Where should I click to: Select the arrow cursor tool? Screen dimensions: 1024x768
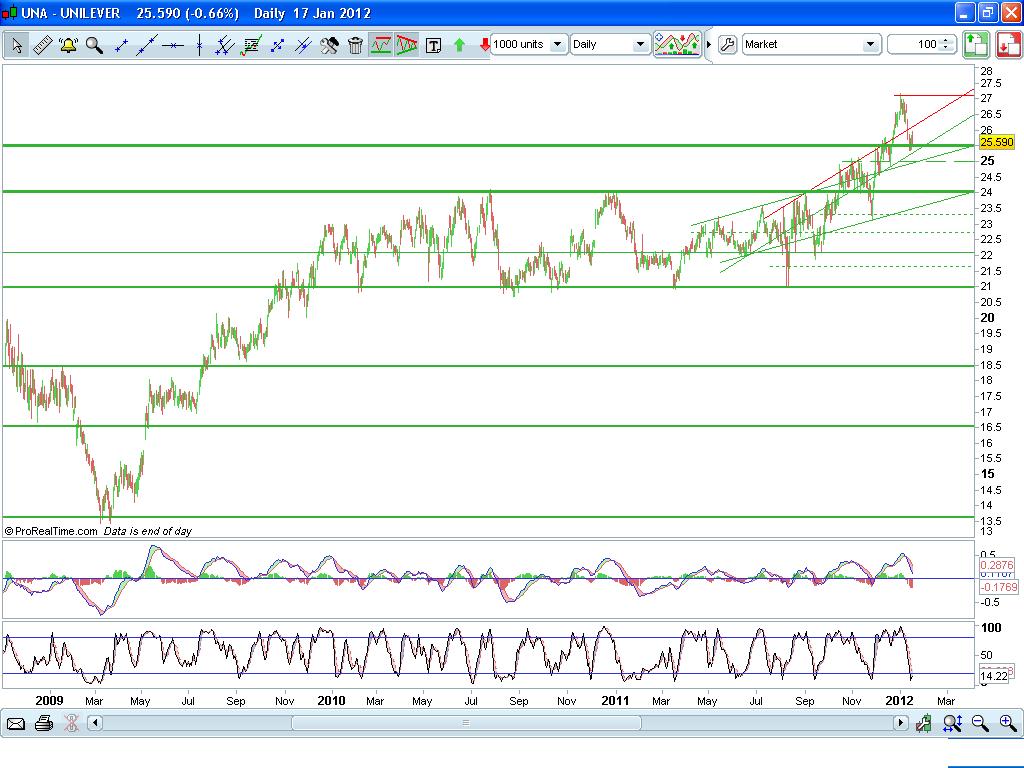16,45
